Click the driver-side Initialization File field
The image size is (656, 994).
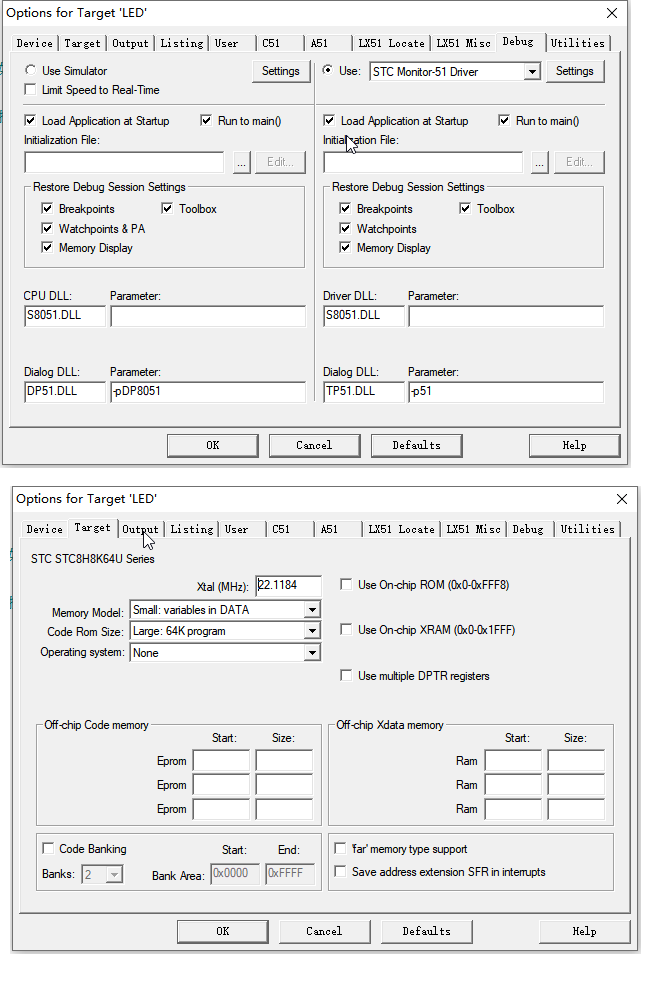[423, 162]
